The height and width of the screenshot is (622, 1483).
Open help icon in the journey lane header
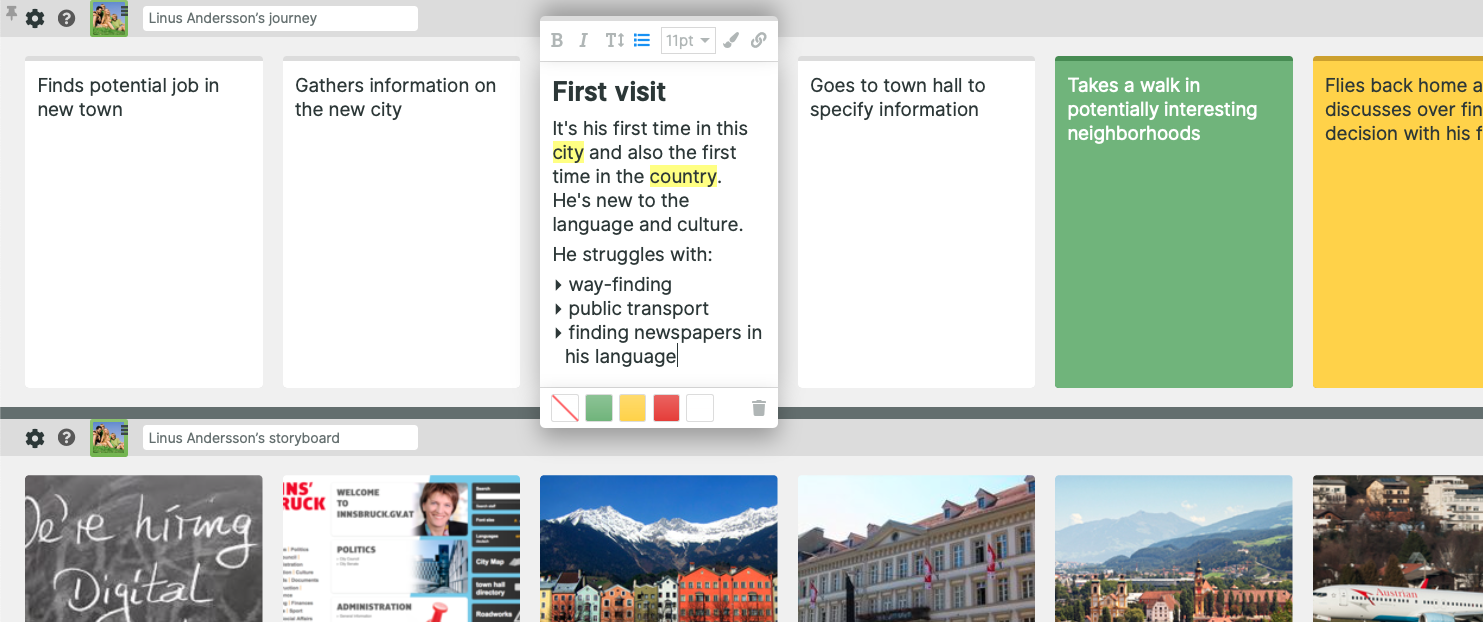click(x=67, y=18)
